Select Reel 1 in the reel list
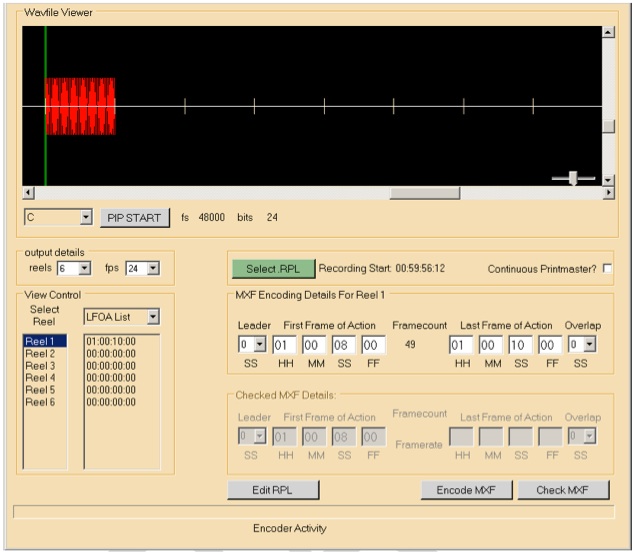The height and width of the screenshot is (552, 634). point(40,342)
